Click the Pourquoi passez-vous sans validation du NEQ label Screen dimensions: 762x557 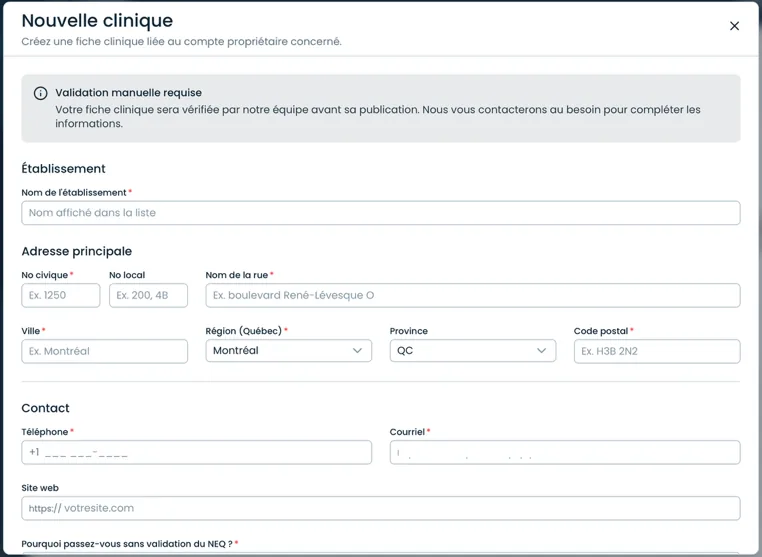(x=127, y=544)
